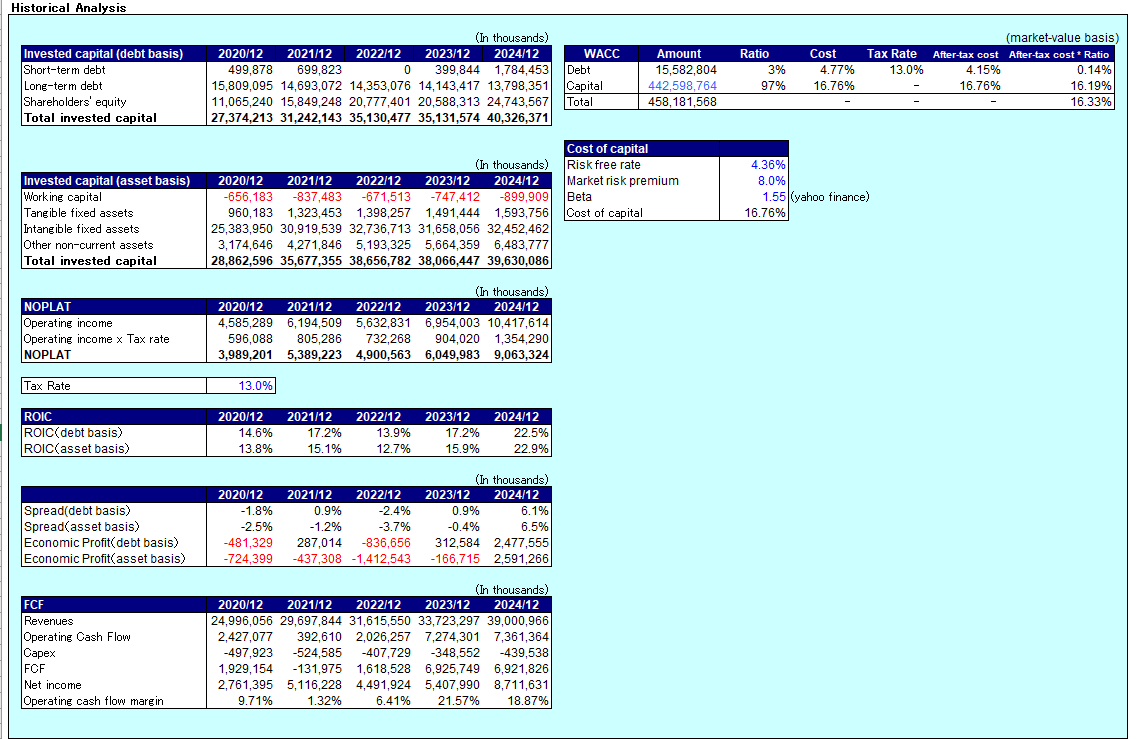
Task: Select the Revenues figure 39,000,966
Action: pyautogui.click(x=518, y=620)
